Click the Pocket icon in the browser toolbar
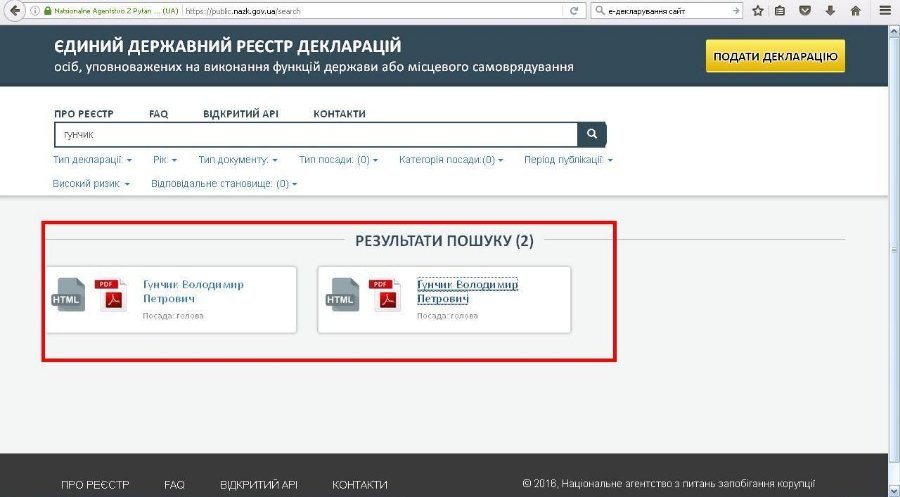900x497 pixels. click(806, 11)
